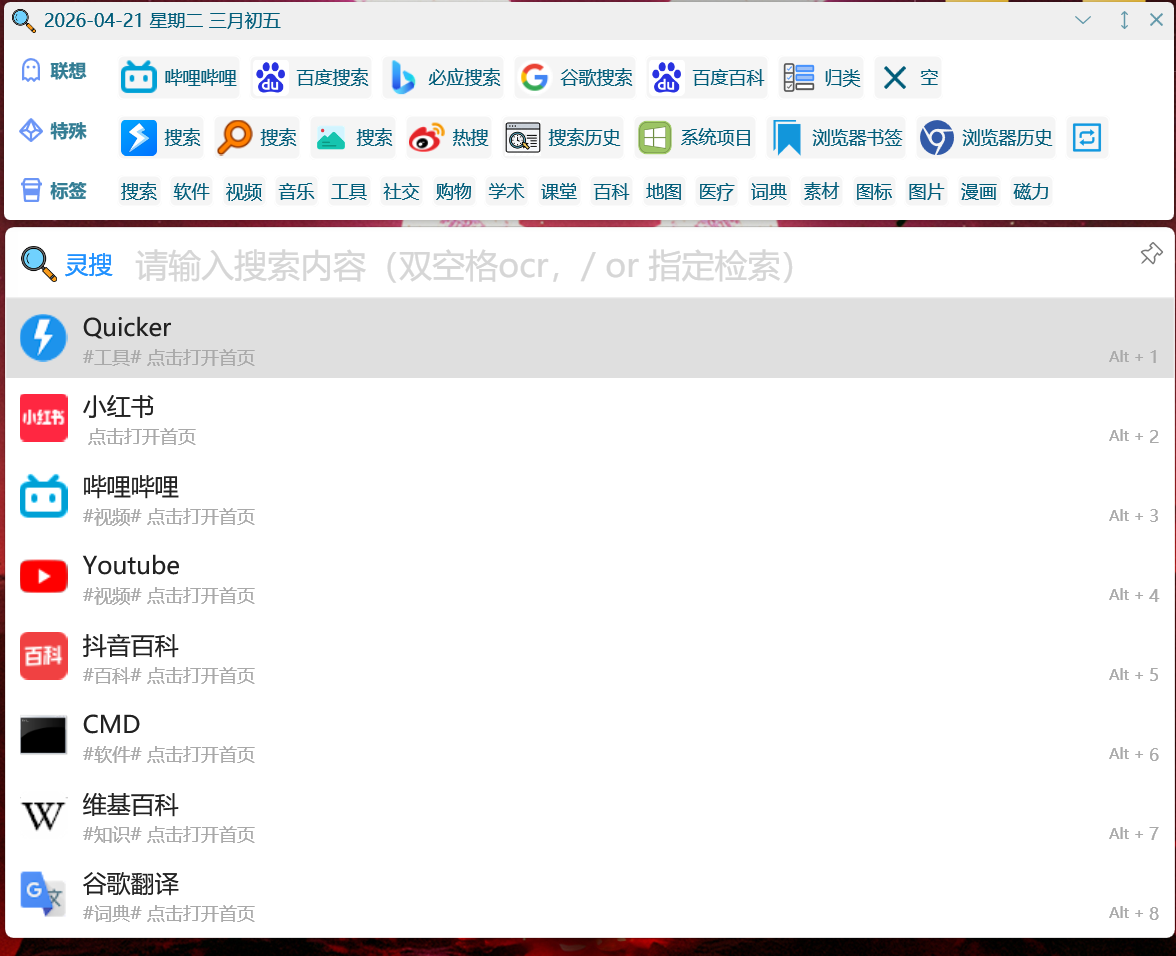Click the blue switch/refresh icon button

click(1087, 138)
